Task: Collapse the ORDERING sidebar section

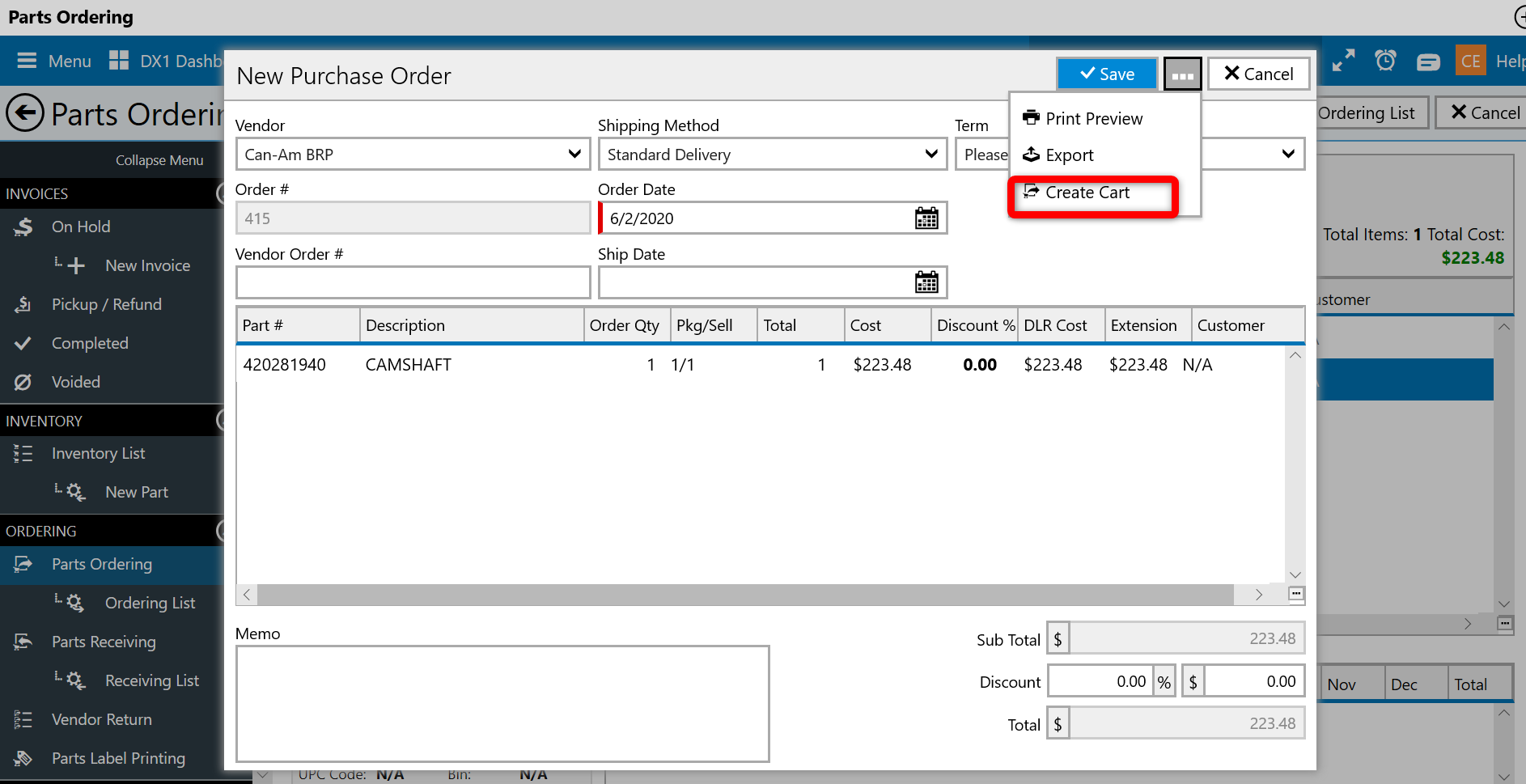Action: 219,531
